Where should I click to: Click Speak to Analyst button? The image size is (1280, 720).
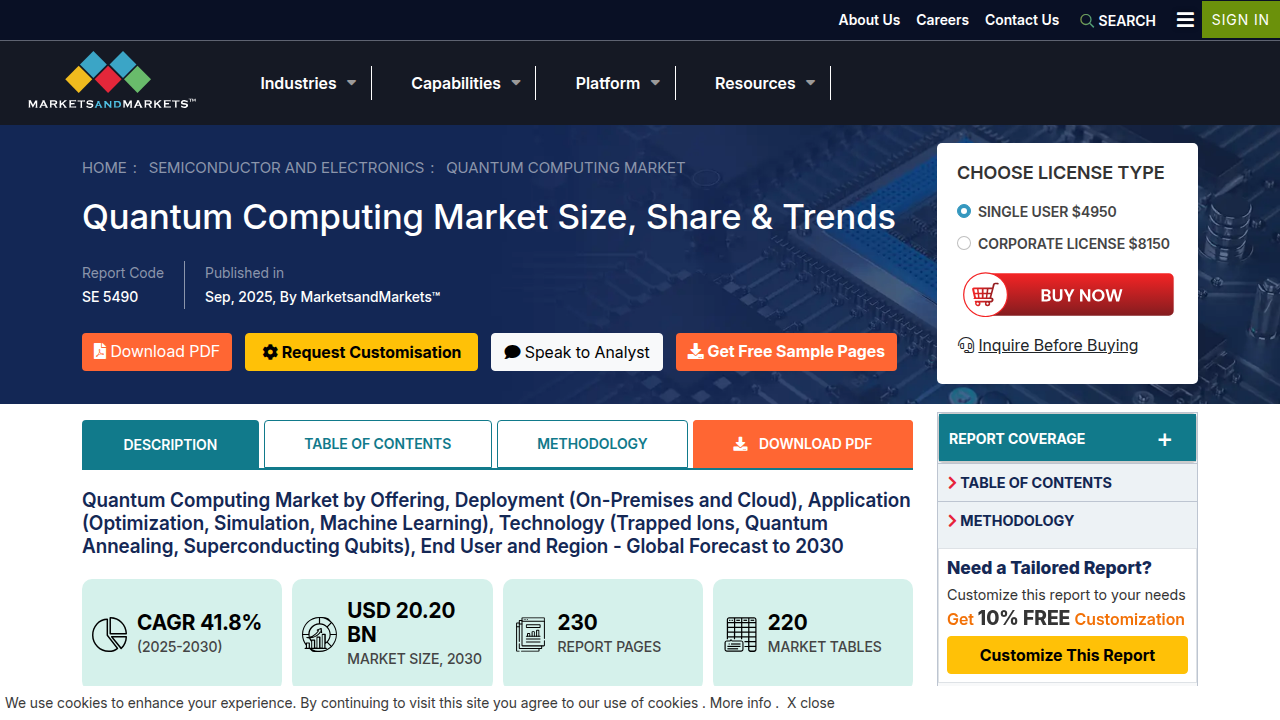[x=577, y=352]
